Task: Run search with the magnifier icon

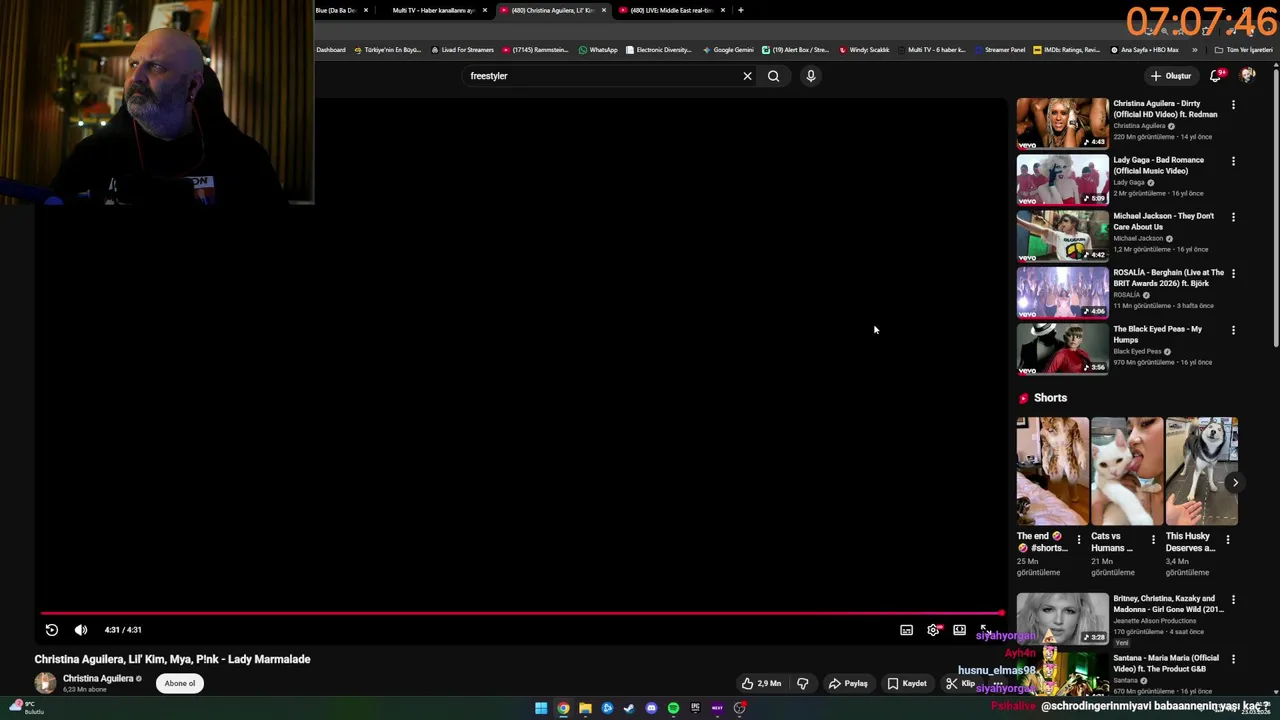Action: pos(773,76)
